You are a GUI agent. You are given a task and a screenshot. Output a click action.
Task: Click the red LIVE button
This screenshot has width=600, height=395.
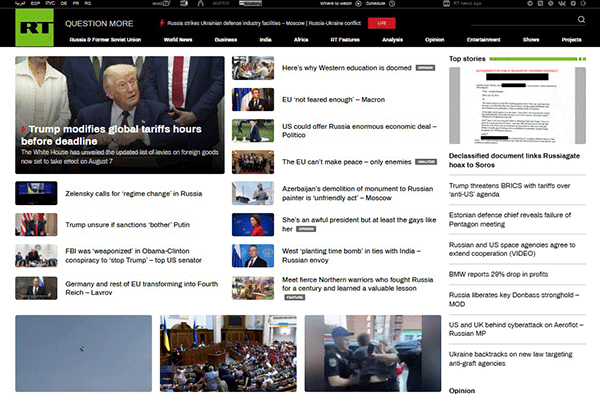(382, 23)
